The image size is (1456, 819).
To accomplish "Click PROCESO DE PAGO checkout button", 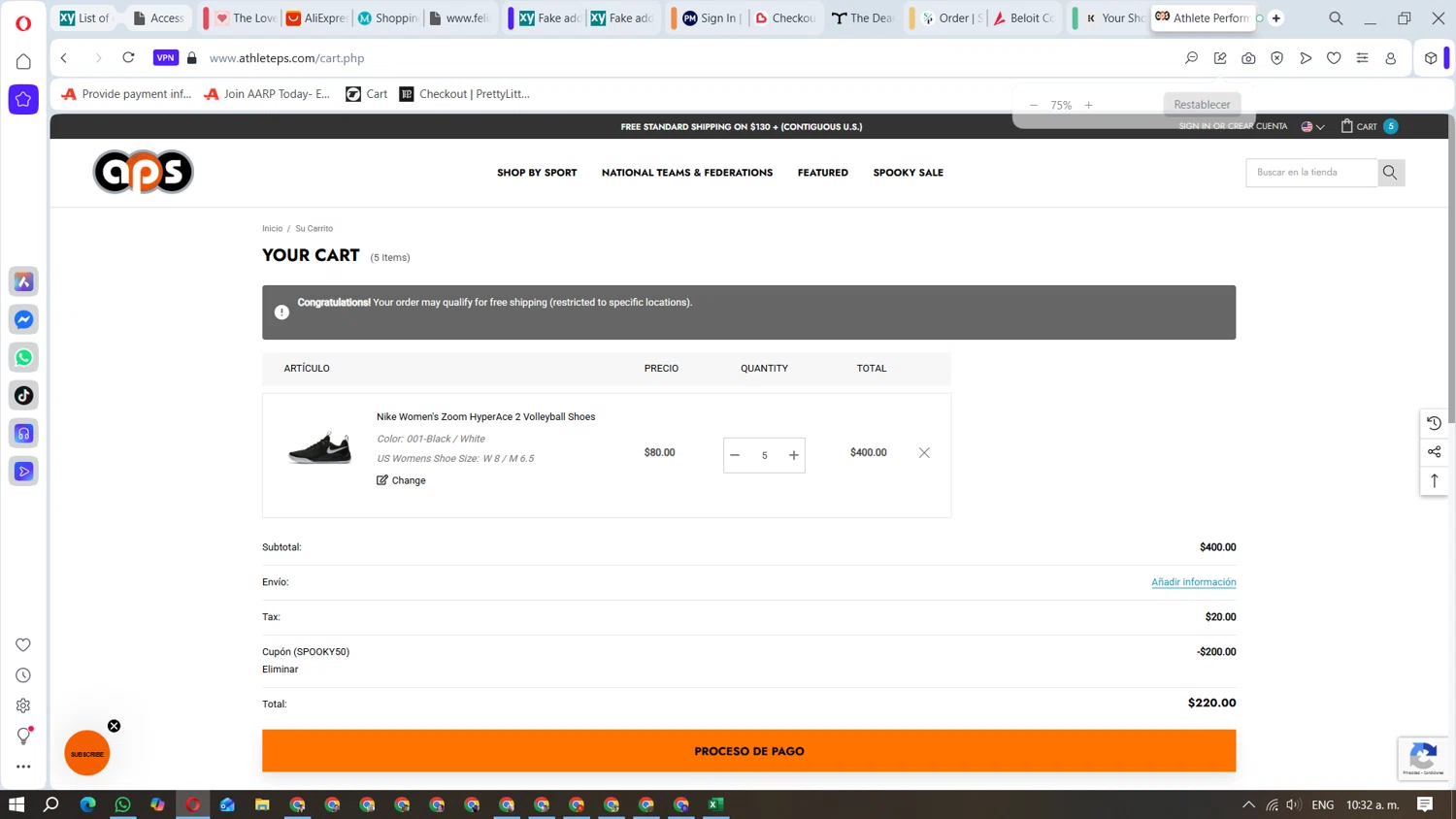I will click(748, 751).
